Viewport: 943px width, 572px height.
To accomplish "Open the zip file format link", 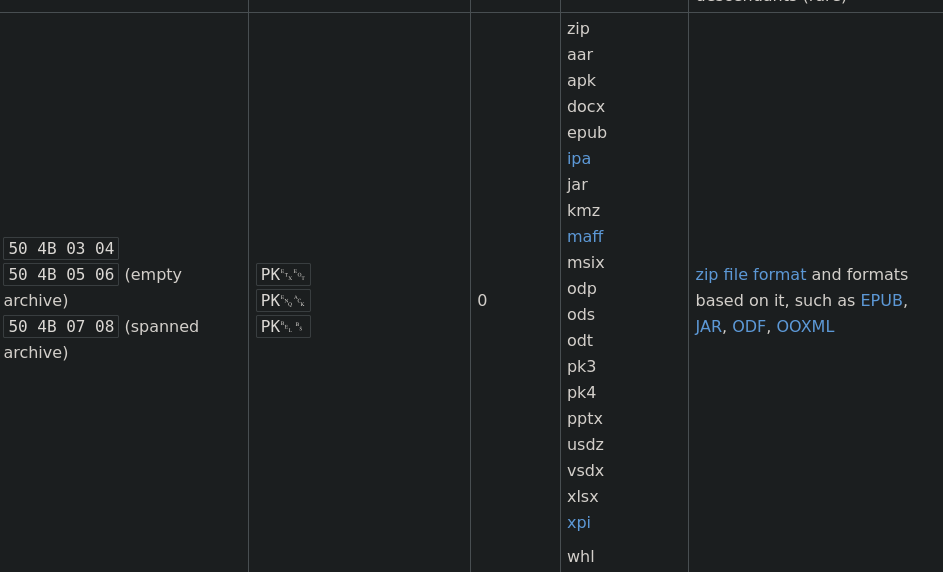I will (x=751, y=275).
